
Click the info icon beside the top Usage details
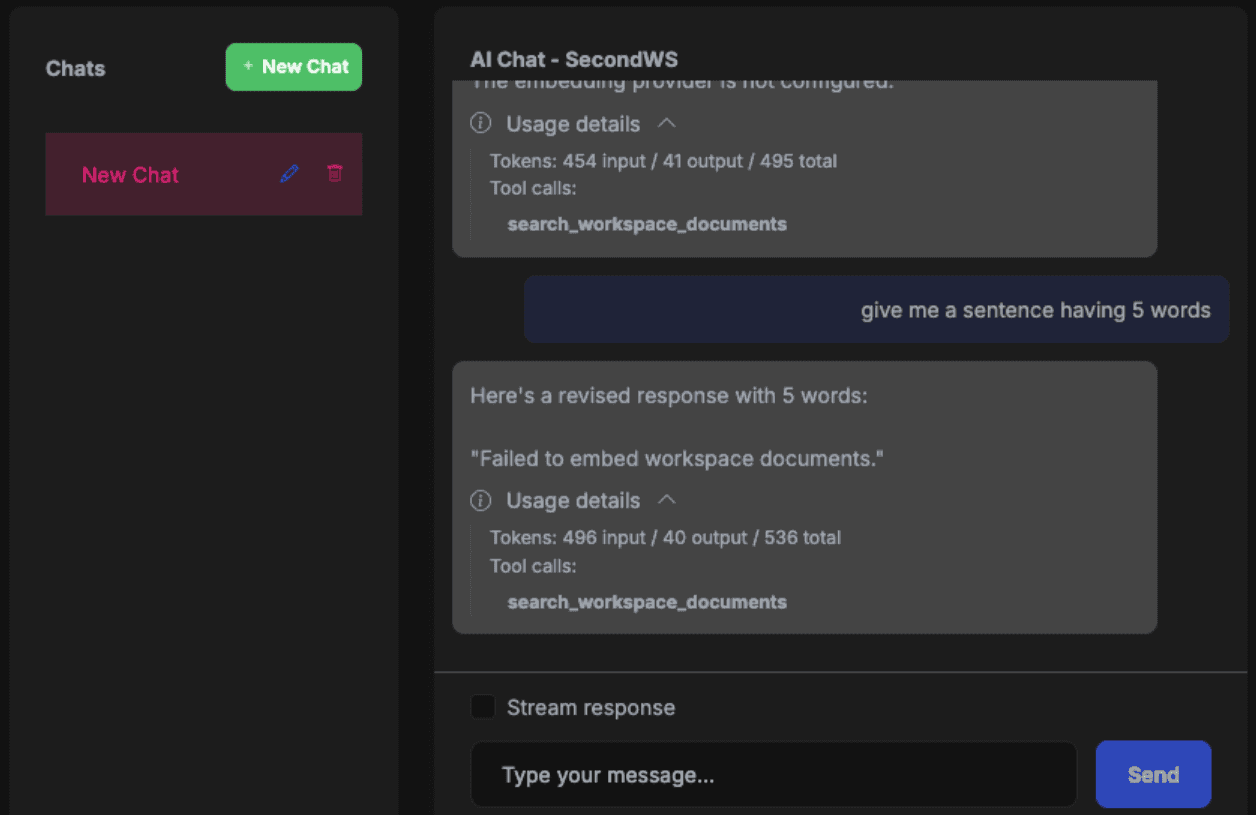coord(479,124)
